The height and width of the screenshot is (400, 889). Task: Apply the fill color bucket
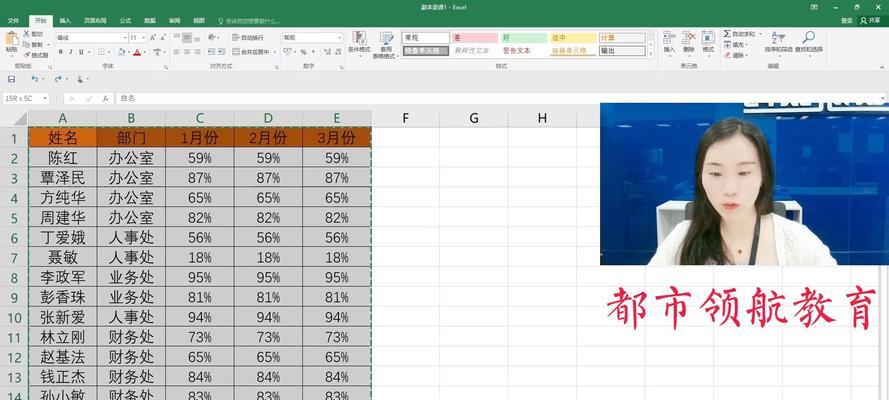tap(121, 52)
